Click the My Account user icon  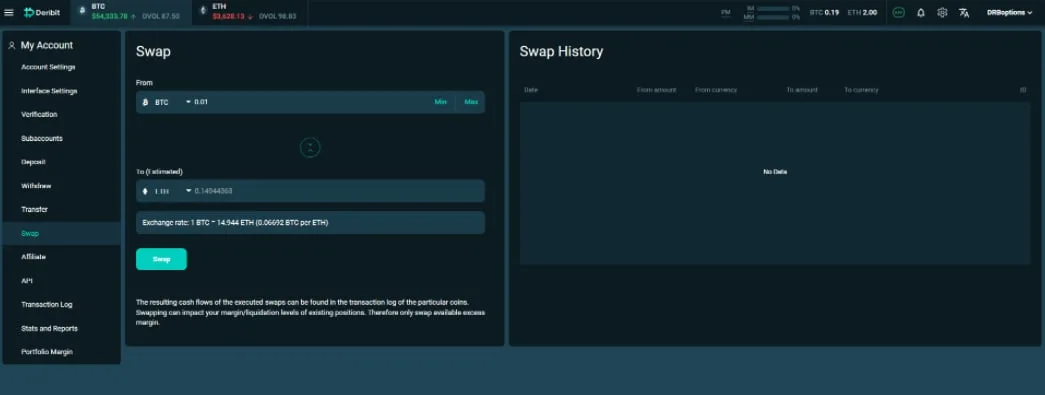point(11,45)
